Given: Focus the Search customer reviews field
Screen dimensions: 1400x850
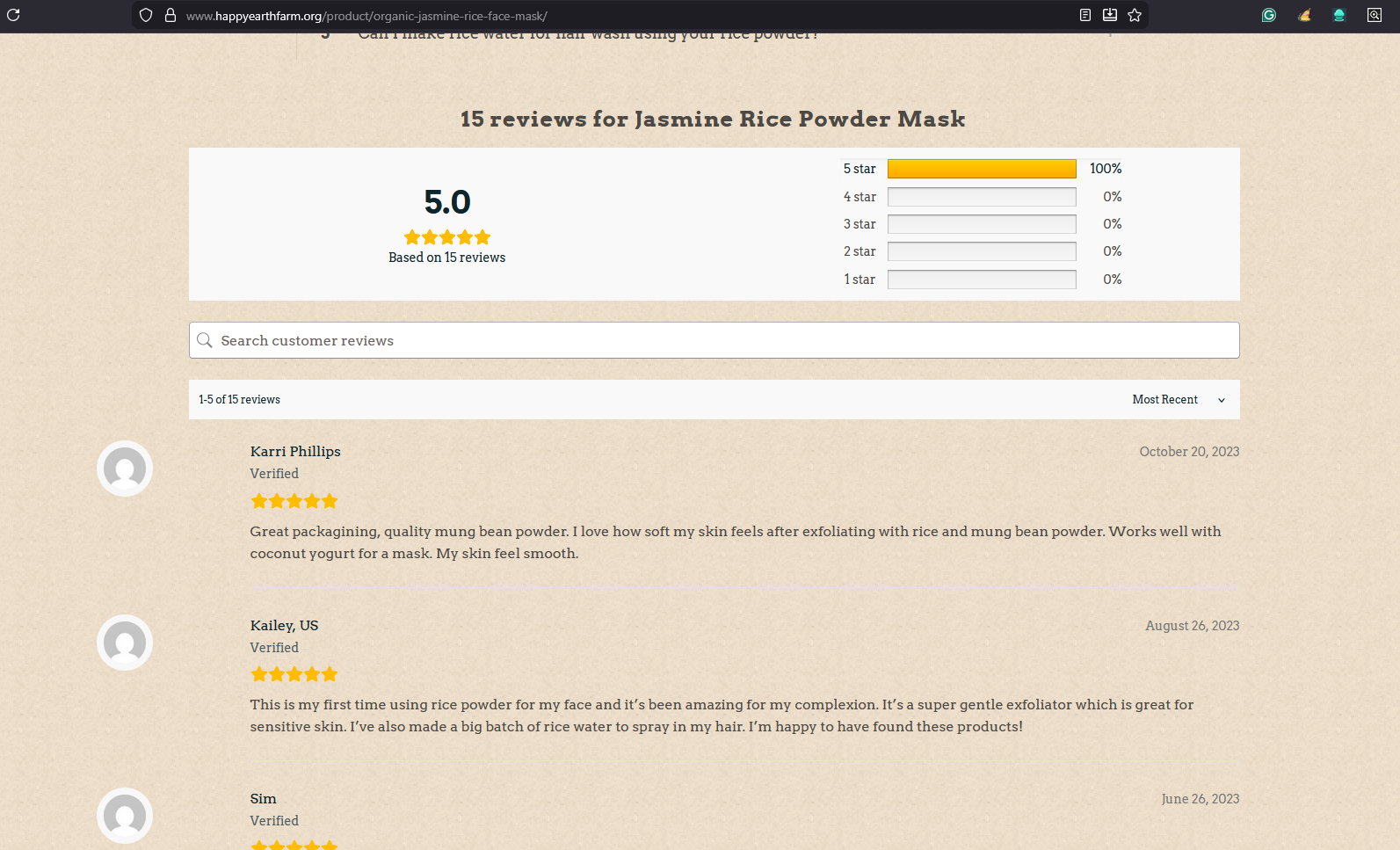Looking at the screenshot, I should click(721, 340).
